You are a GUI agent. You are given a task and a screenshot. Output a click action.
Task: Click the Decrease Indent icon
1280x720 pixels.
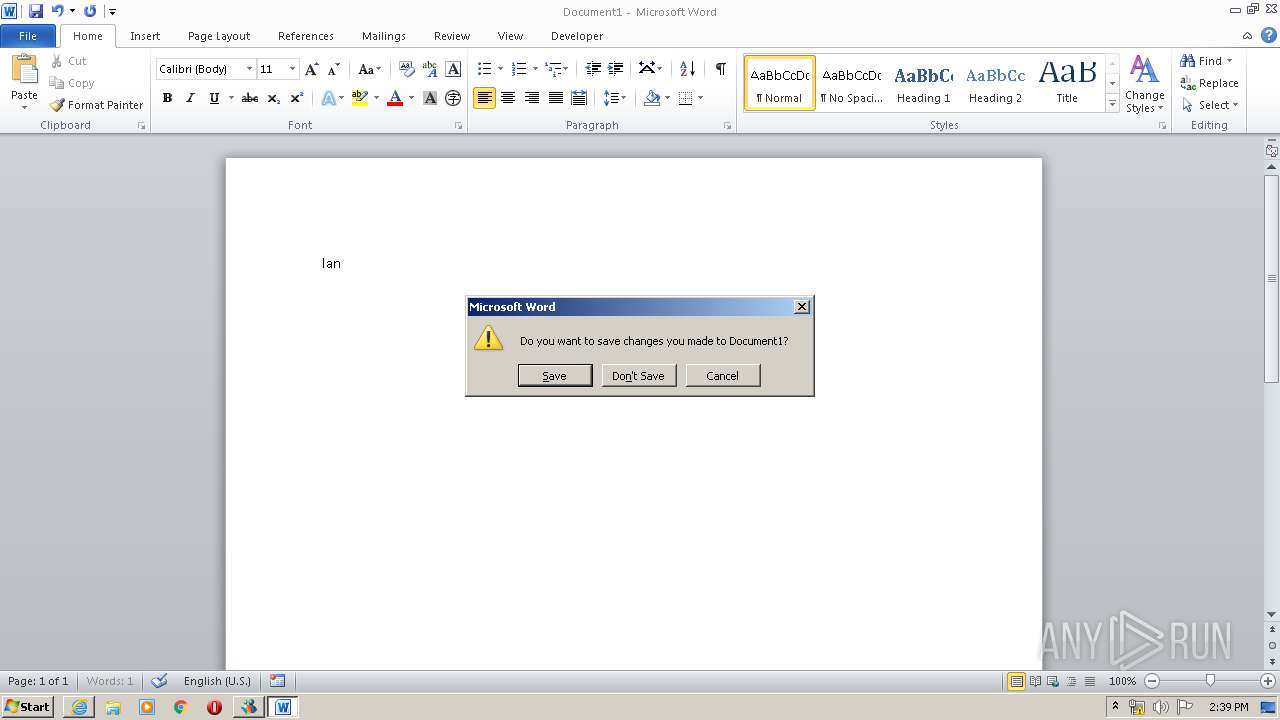click(x=593, y=69)
